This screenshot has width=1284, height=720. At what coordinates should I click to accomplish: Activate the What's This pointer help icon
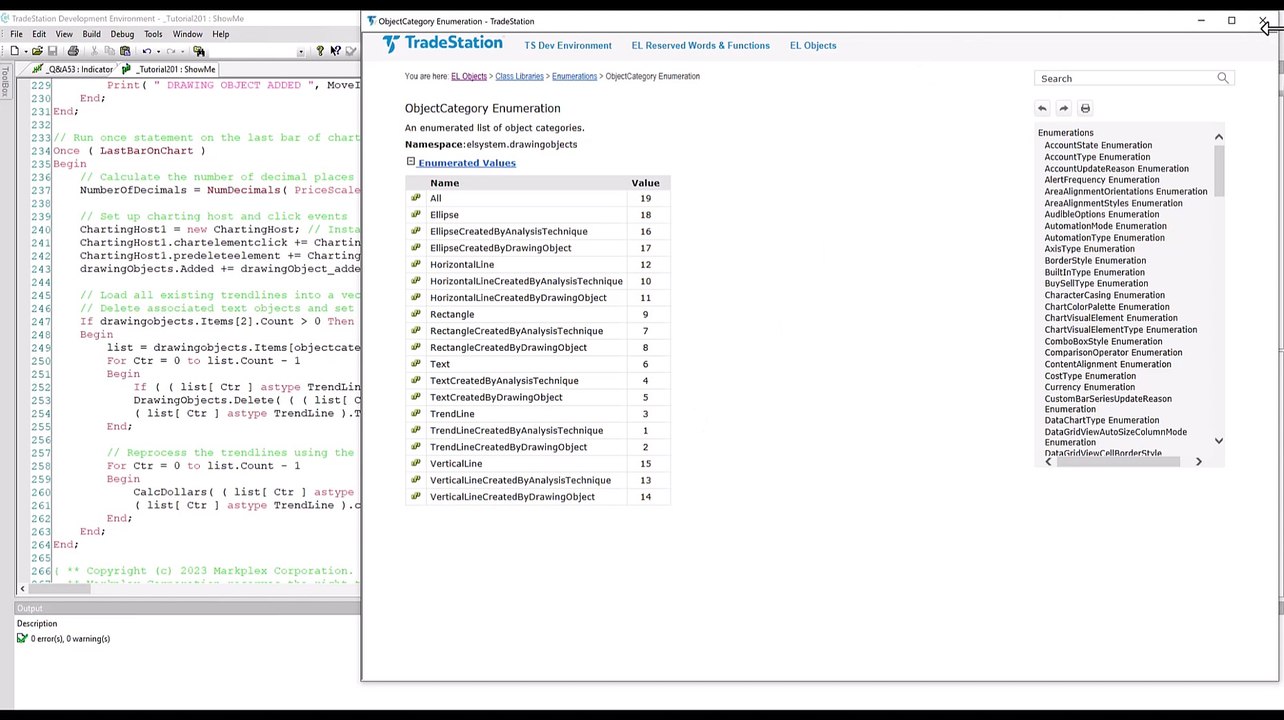[335, 51]
